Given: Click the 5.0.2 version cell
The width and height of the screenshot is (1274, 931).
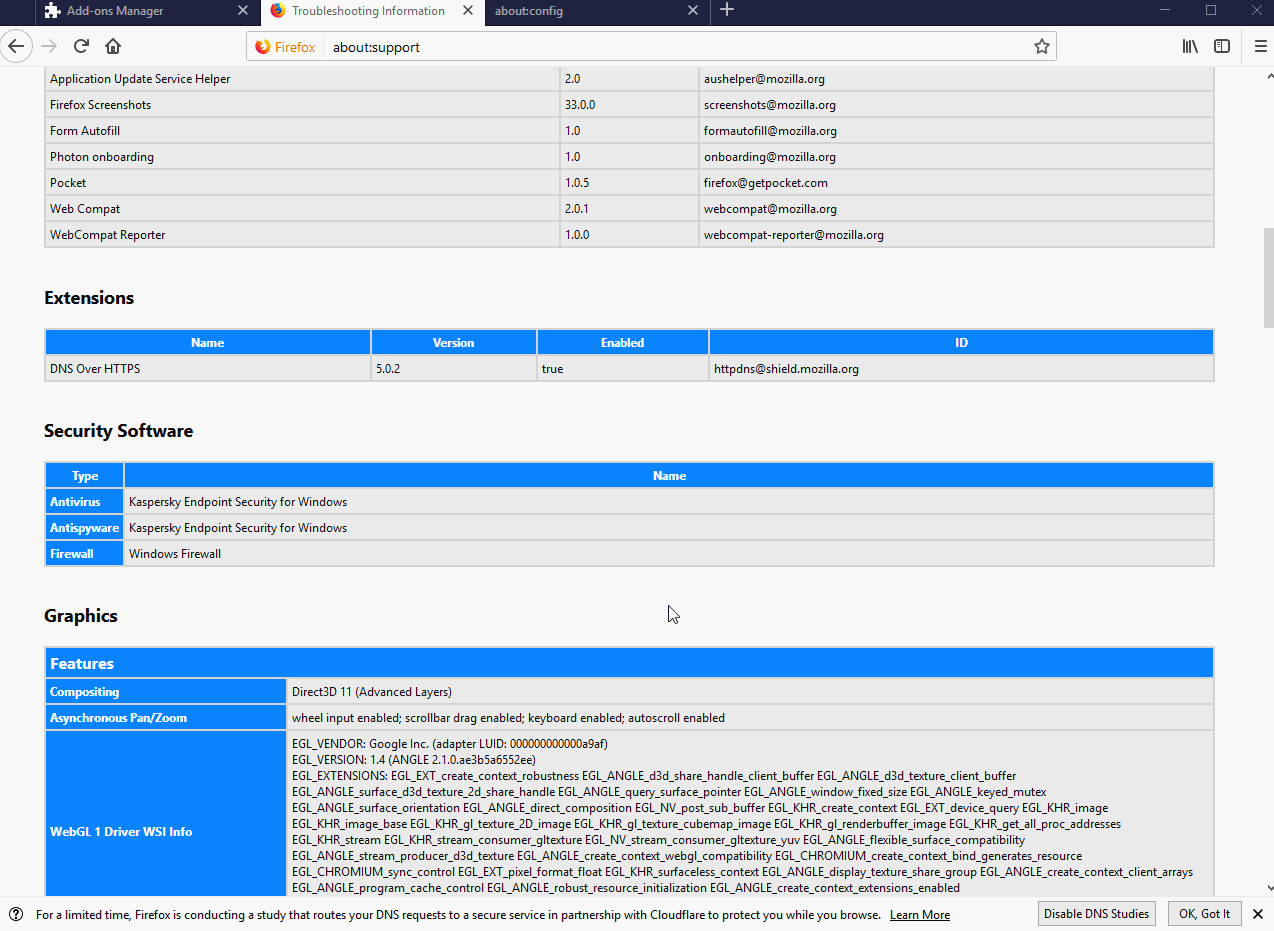Looking at the screenshot, I should pos(454,369).
